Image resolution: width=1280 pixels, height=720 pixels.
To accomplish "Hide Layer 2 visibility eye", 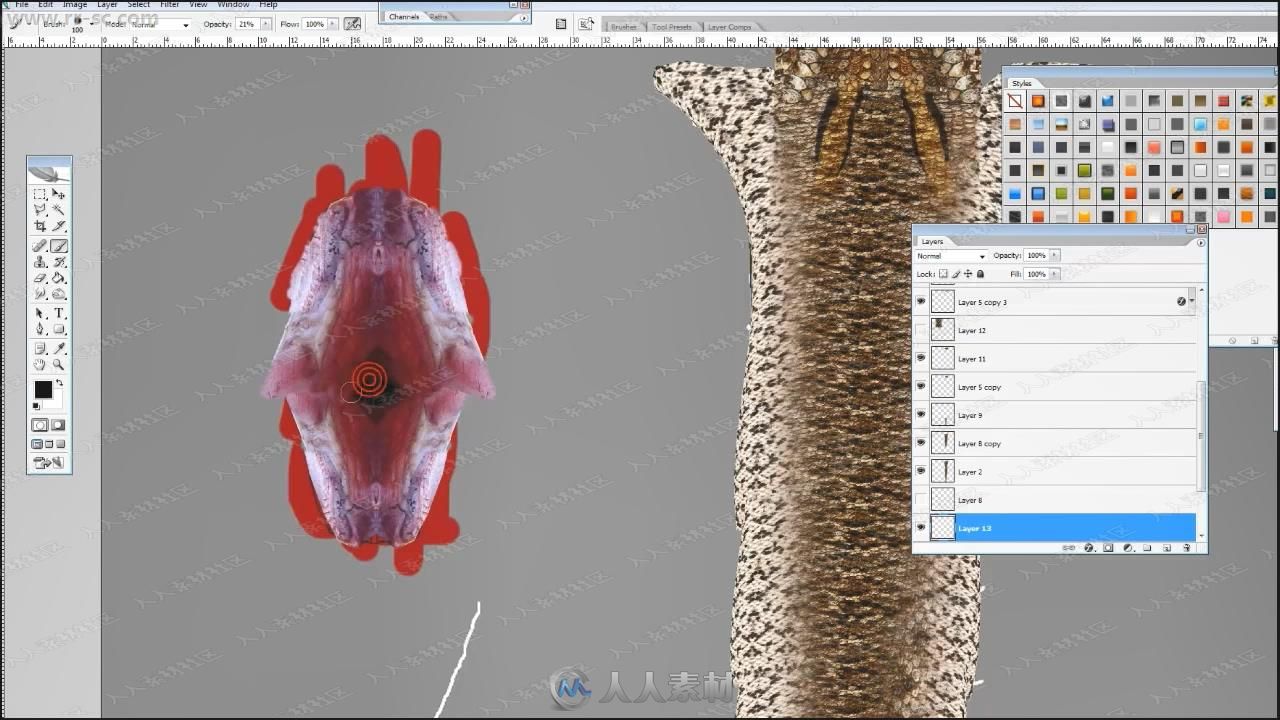I will [920, 471].
